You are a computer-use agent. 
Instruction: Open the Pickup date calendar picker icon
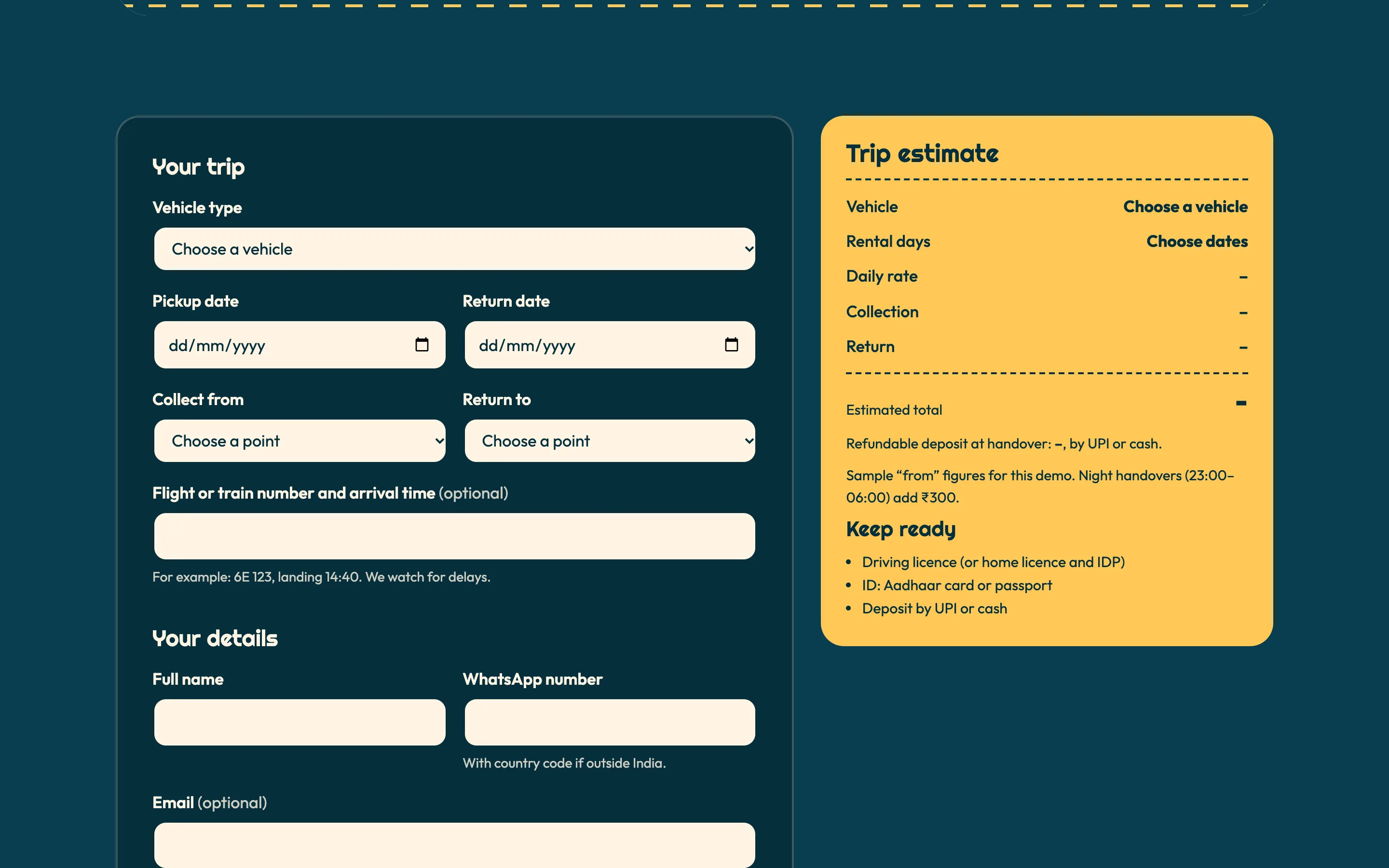[422, 344]
